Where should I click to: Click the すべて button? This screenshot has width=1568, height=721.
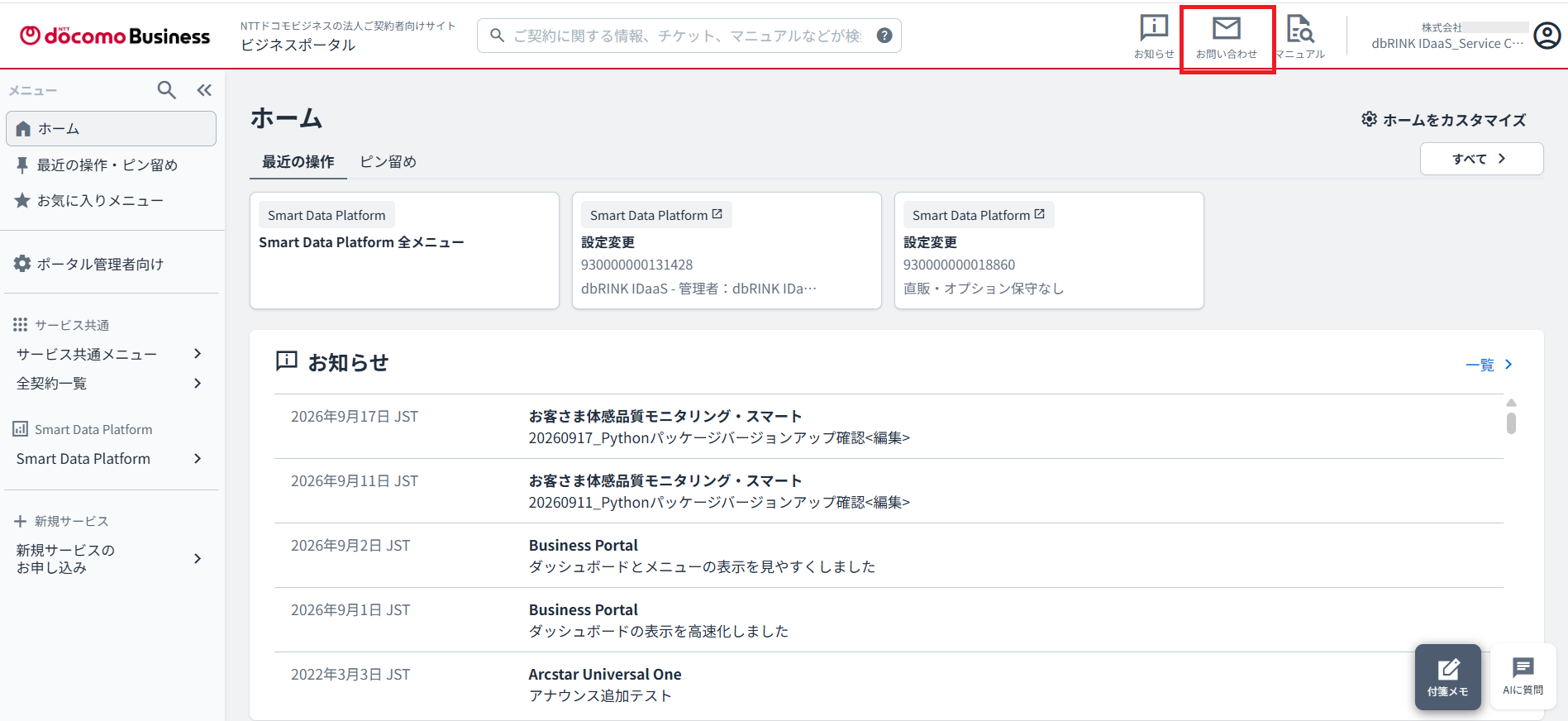coord(1481,159)
